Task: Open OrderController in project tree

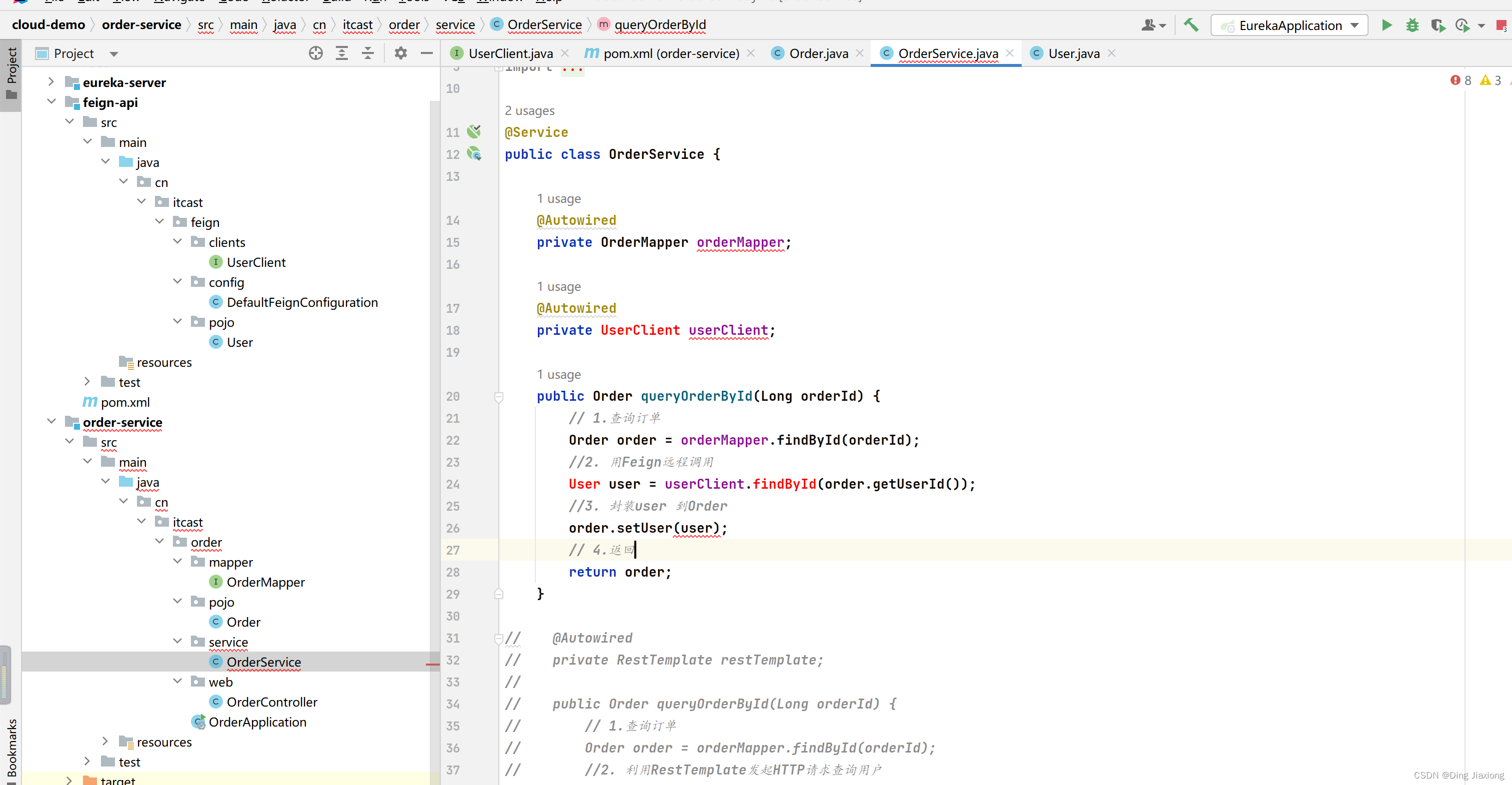Action: coord(271,702)
